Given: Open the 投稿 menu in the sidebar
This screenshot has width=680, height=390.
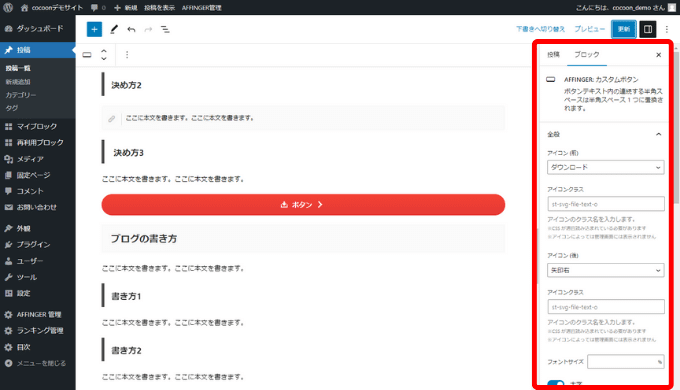Looking at the screenshot, I should pos(38,50).
